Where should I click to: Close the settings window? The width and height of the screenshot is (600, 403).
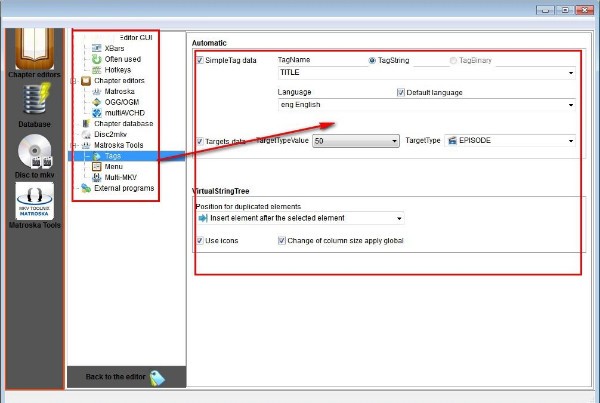(x=584, y=10)
